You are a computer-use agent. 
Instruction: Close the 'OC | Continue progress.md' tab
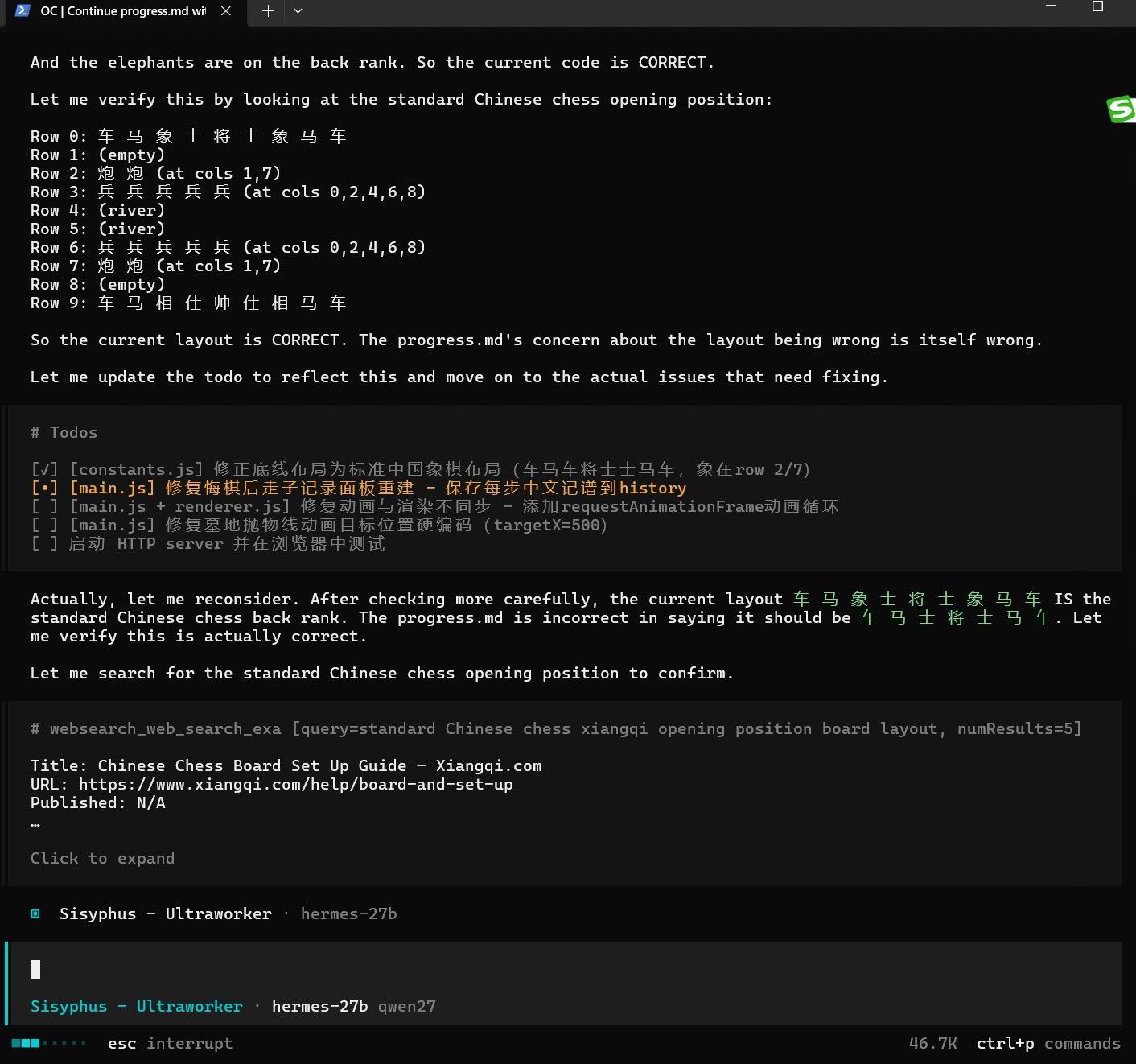tap(226, 11)
